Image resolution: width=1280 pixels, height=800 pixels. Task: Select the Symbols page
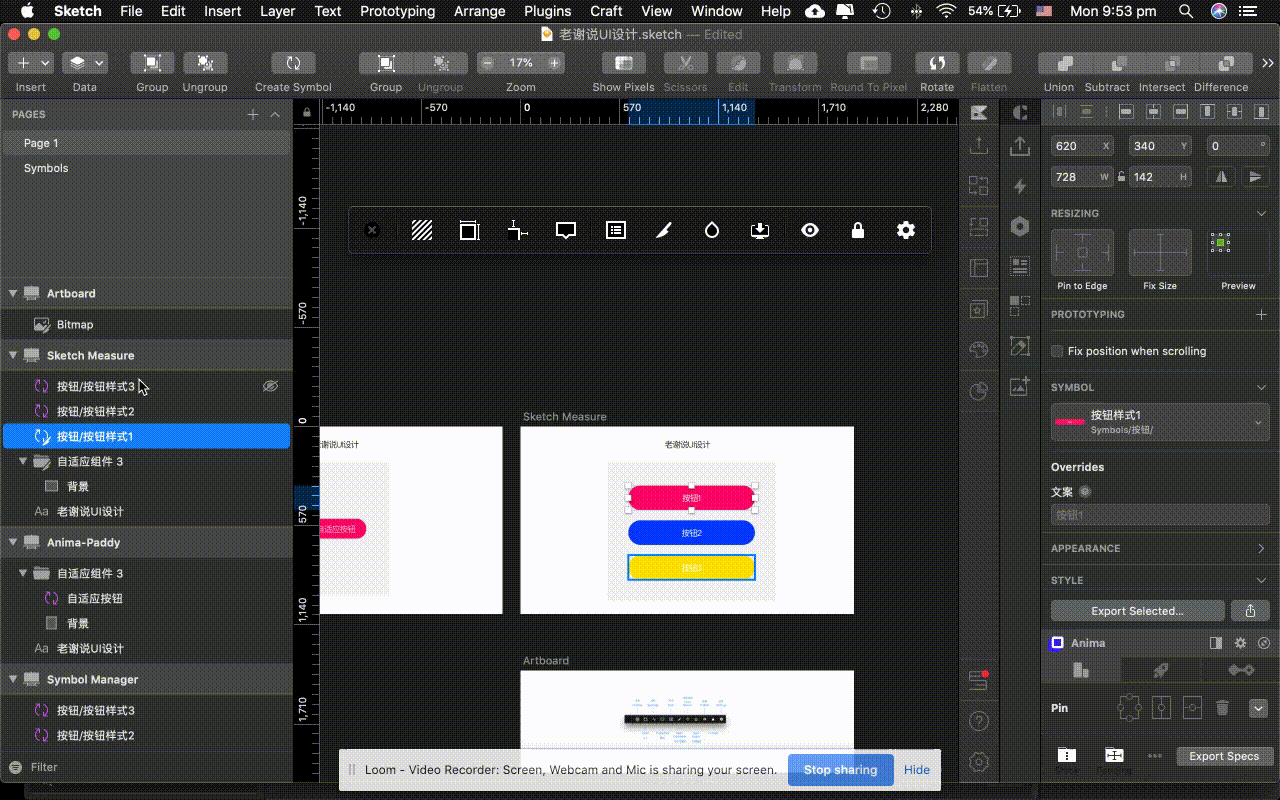(x=146, y=168)
